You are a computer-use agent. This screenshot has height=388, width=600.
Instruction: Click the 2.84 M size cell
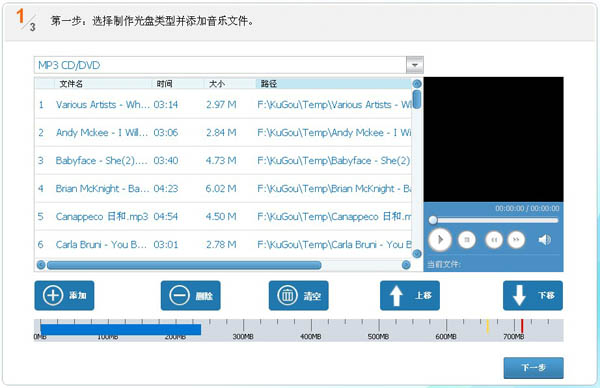221,132
